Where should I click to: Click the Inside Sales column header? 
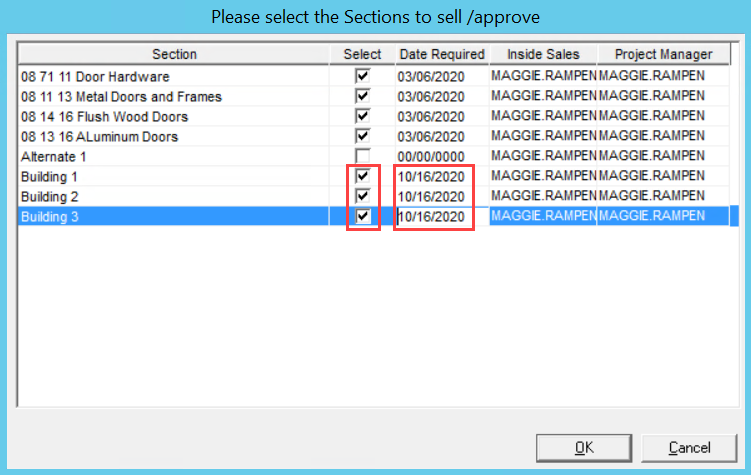tap(543, 54)
